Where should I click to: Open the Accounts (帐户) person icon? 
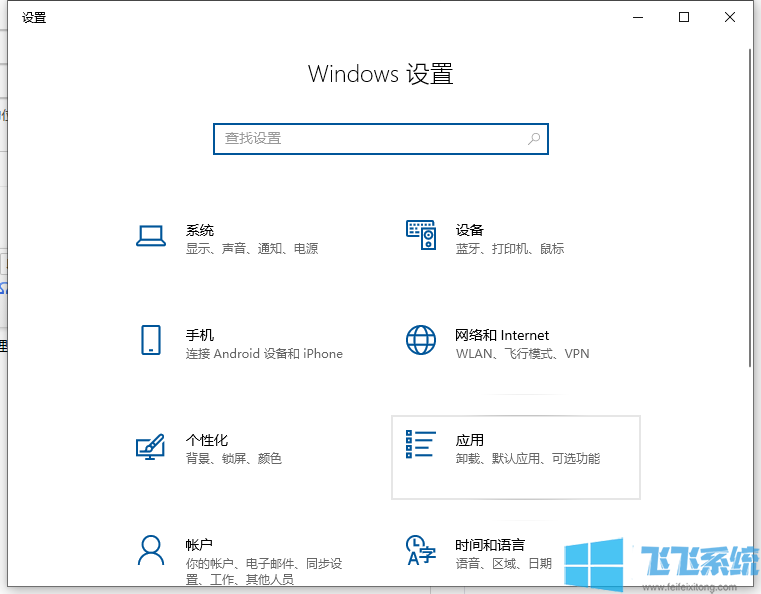pos(151,550)
